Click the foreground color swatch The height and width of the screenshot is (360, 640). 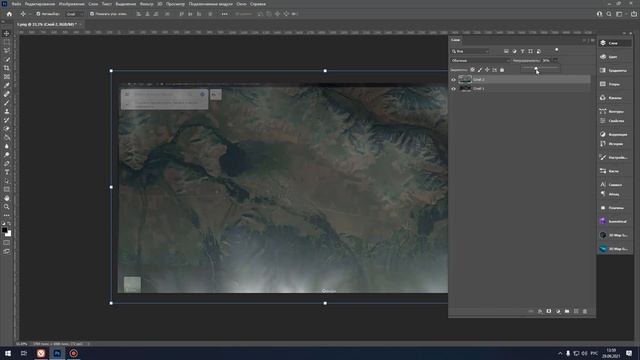4,230
